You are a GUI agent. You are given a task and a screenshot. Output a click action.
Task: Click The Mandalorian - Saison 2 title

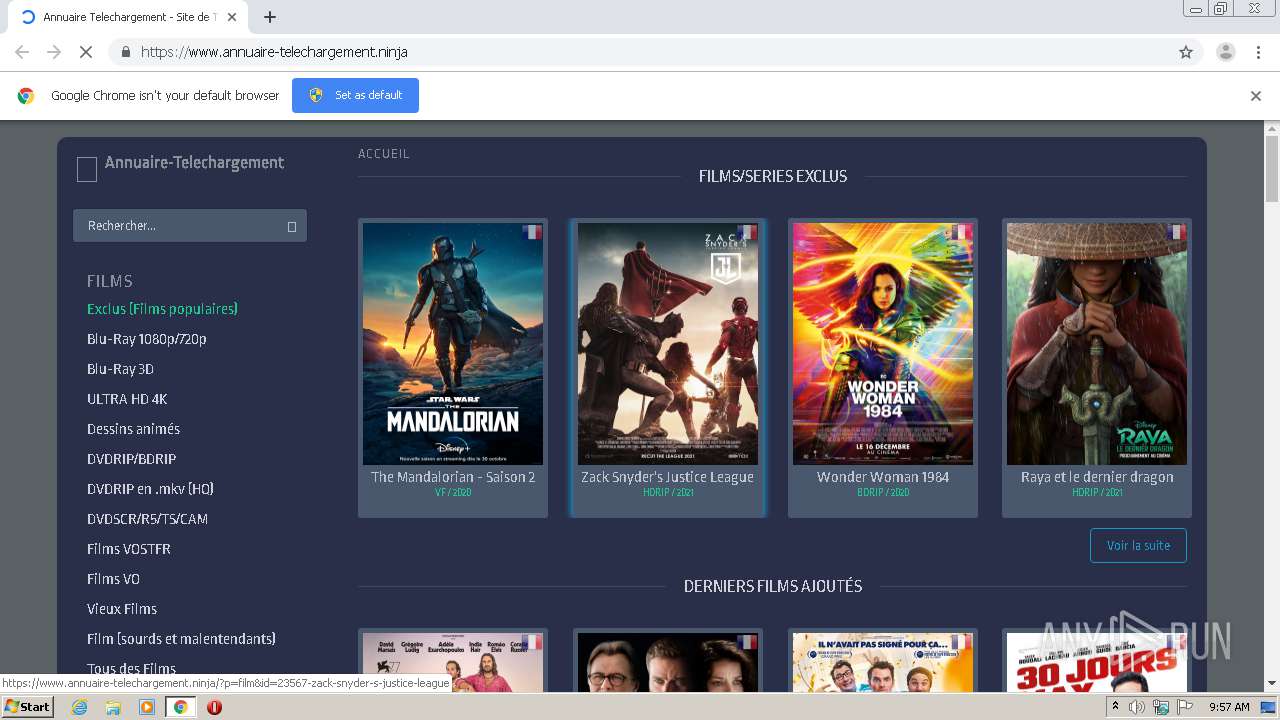[453, 477]
